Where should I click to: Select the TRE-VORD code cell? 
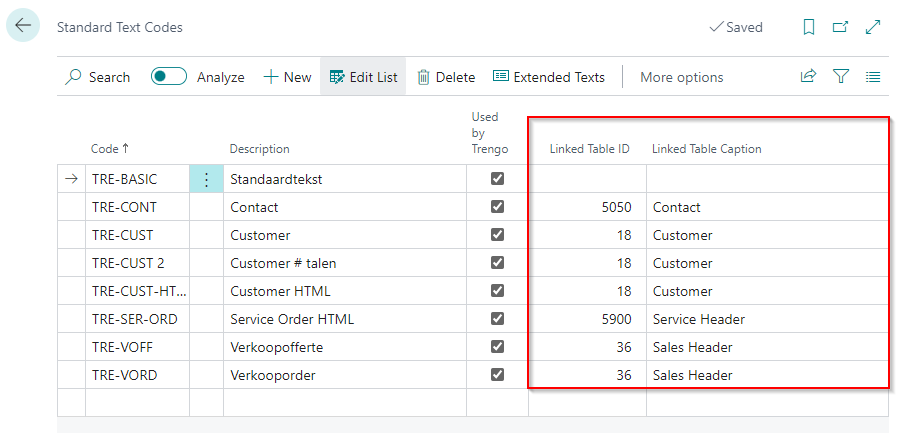(137, 375)
